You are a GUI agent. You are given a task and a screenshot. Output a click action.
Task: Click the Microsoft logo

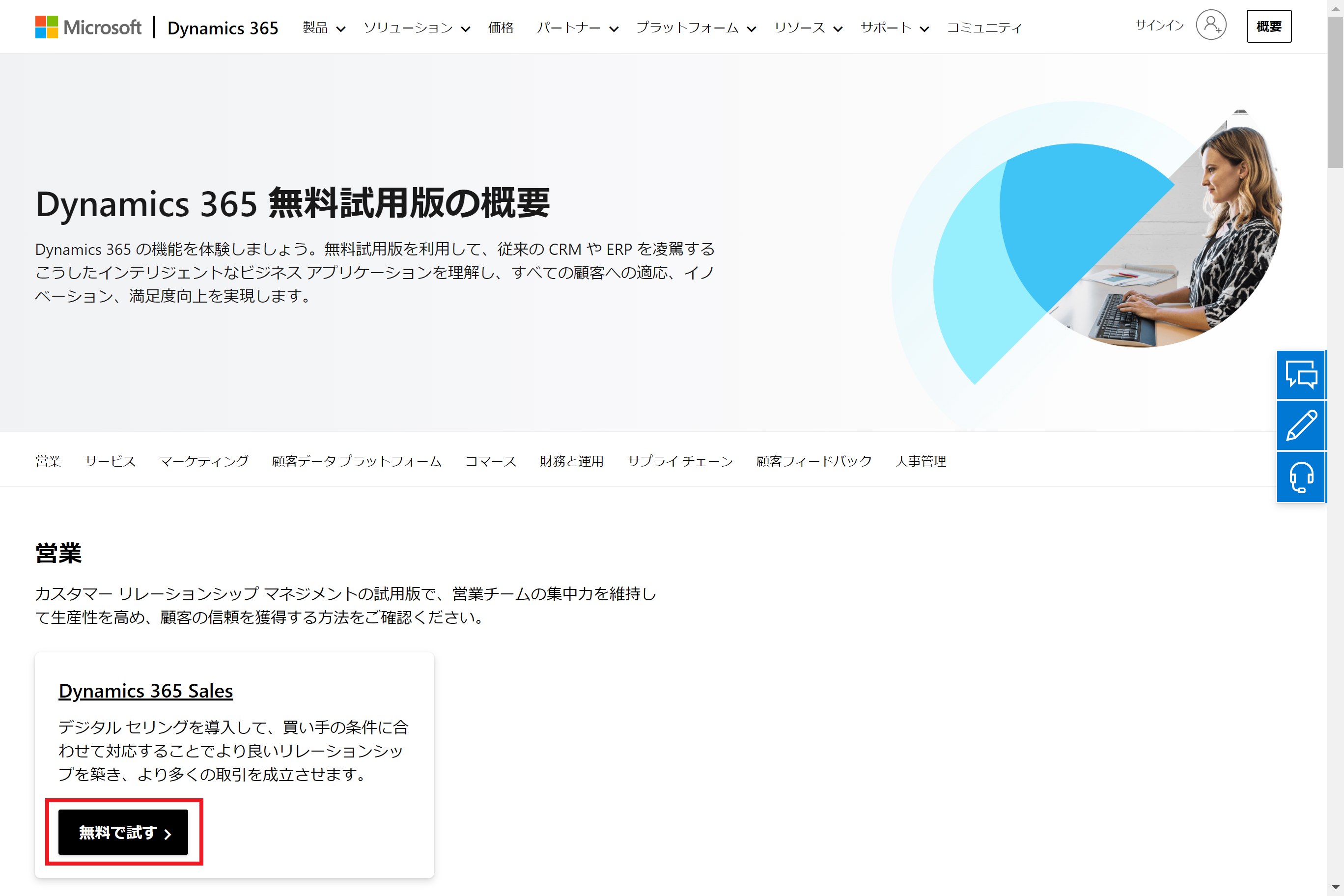pyautogui.click(x=88, y=27)
